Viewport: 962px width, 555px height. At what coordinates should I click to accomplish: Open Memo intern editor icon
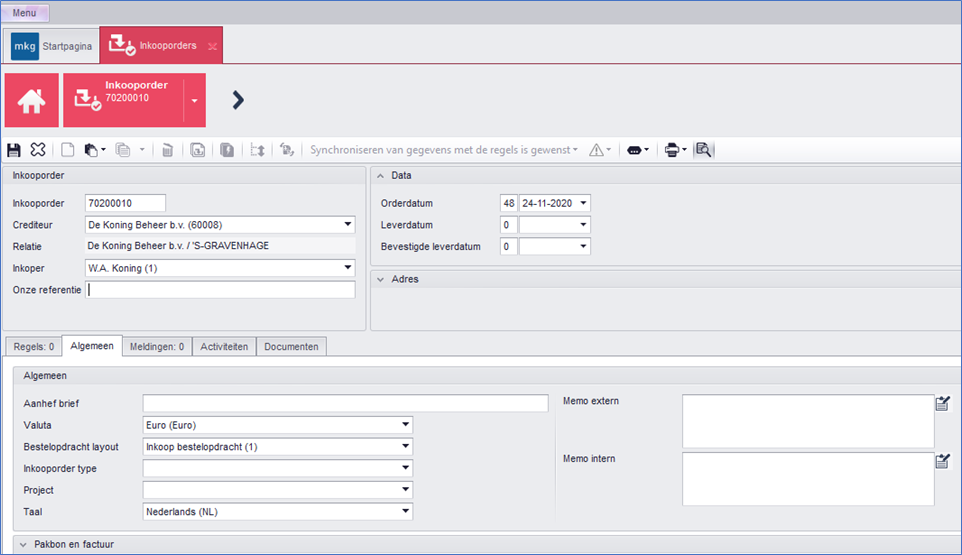943,461
